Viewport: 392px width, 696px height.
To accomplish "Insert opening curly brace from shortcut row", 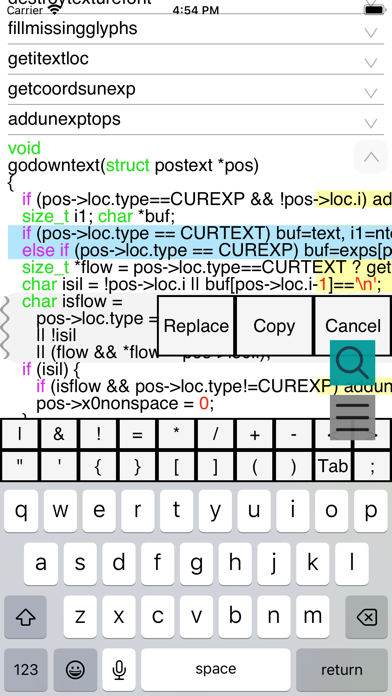I will (x=98, y=466).
